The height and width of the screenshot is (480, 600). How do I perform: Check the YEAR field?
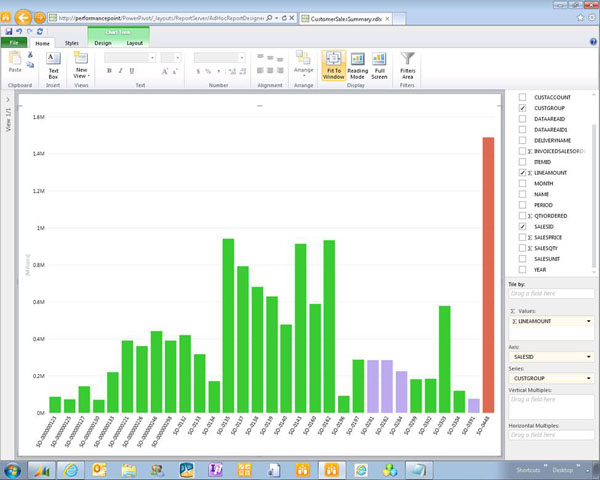[x=522, y=269]
